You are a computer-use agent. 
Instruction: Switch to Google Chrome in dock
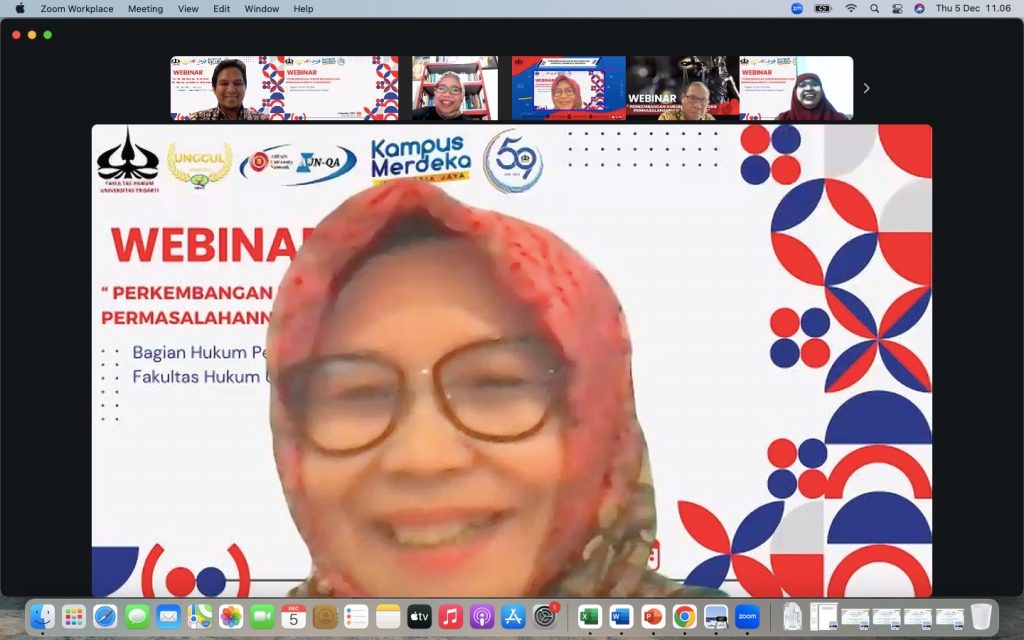tap(684, 616)
